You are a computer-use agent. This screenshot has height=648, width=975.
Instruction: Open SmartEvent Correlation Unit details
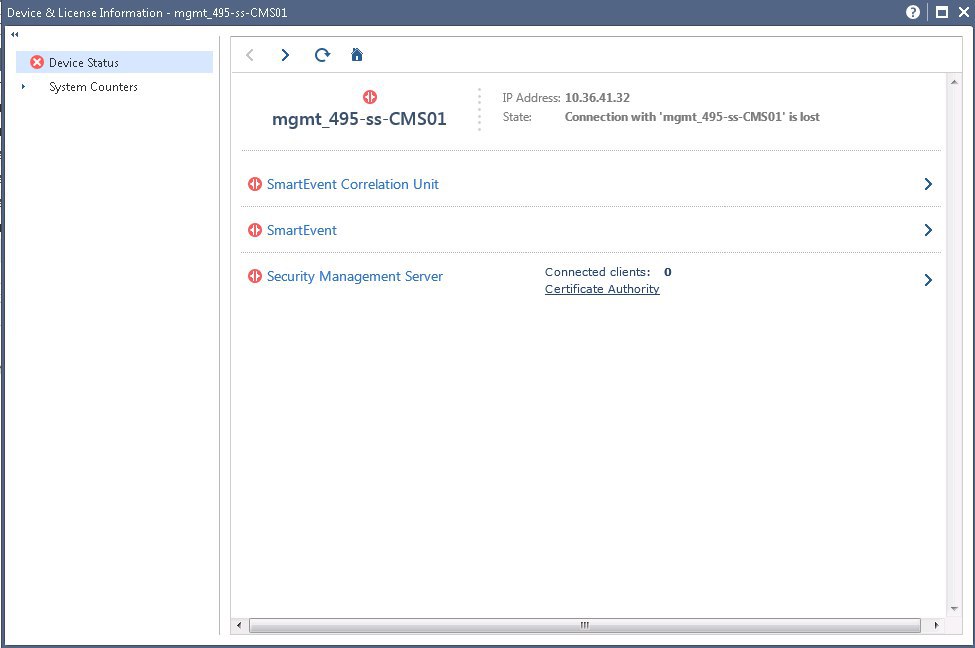pos(353,184)
